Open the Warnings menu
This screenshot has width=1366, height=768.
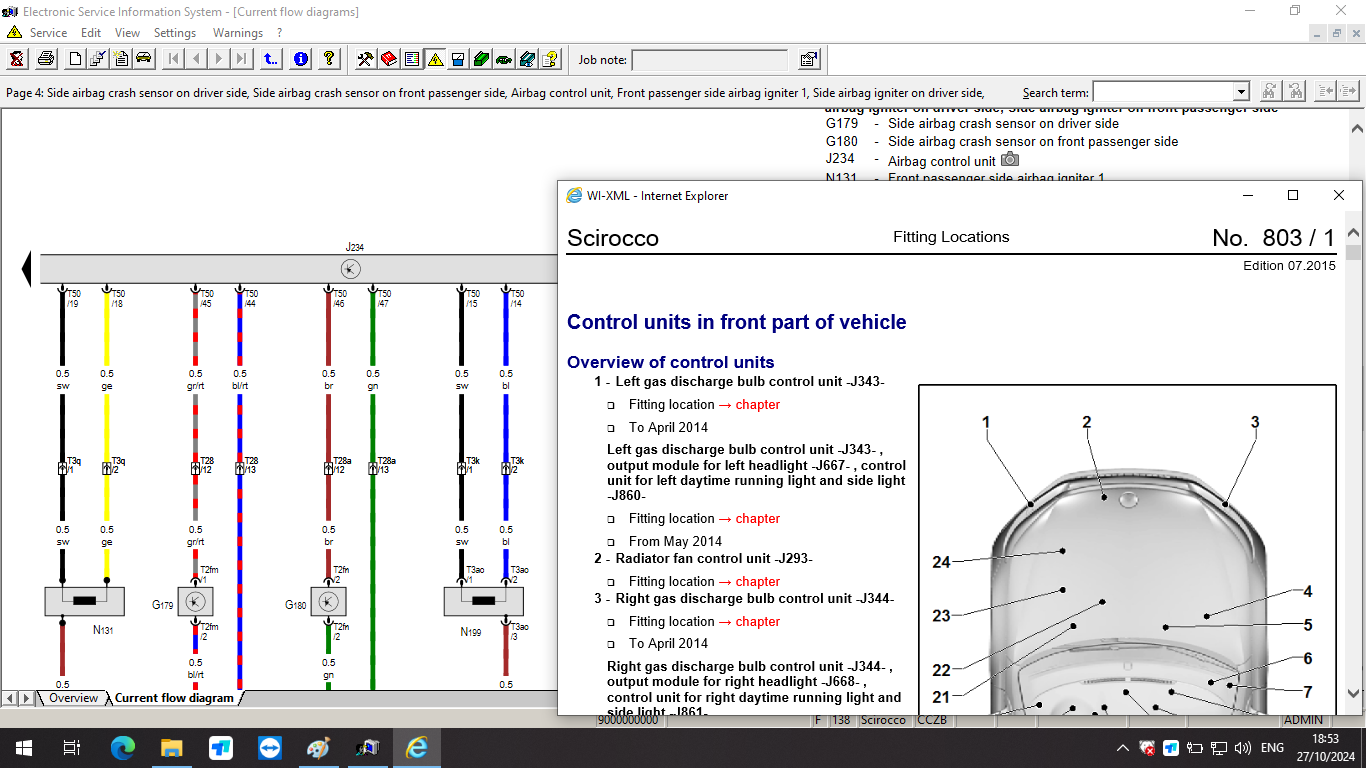(237, 33)
